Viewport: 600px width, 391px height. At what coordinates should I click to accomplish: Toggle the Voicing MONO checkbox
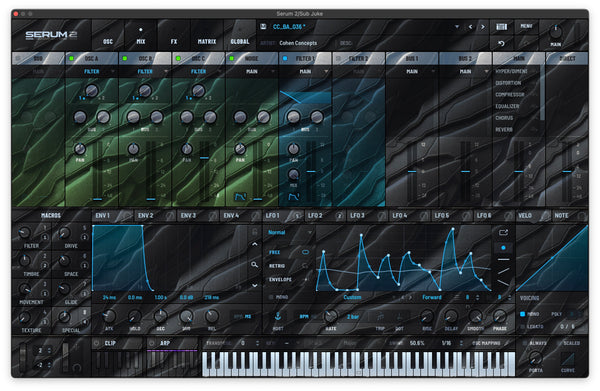coord(523,314)
